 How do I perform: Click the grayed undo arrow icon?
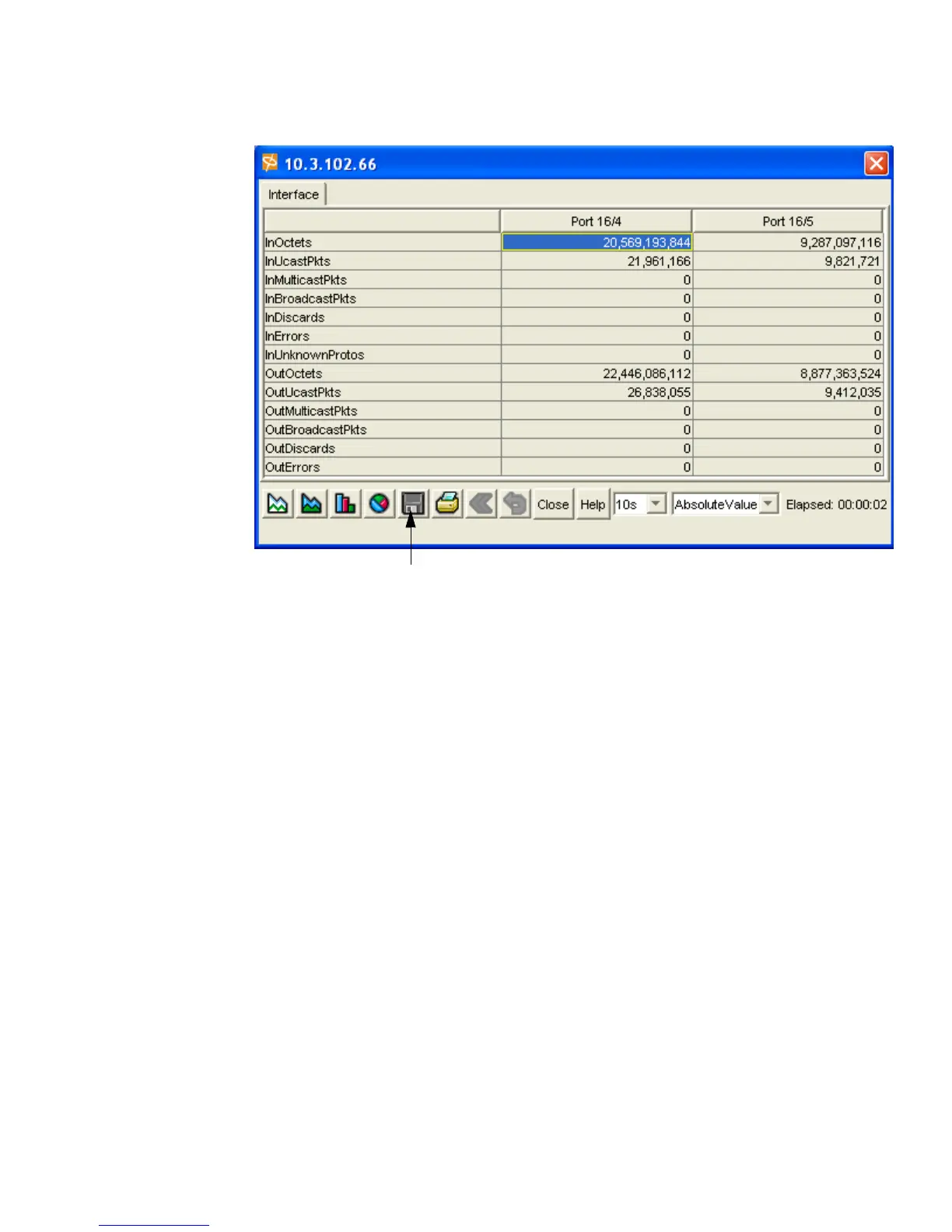click(x=515, y=504)
